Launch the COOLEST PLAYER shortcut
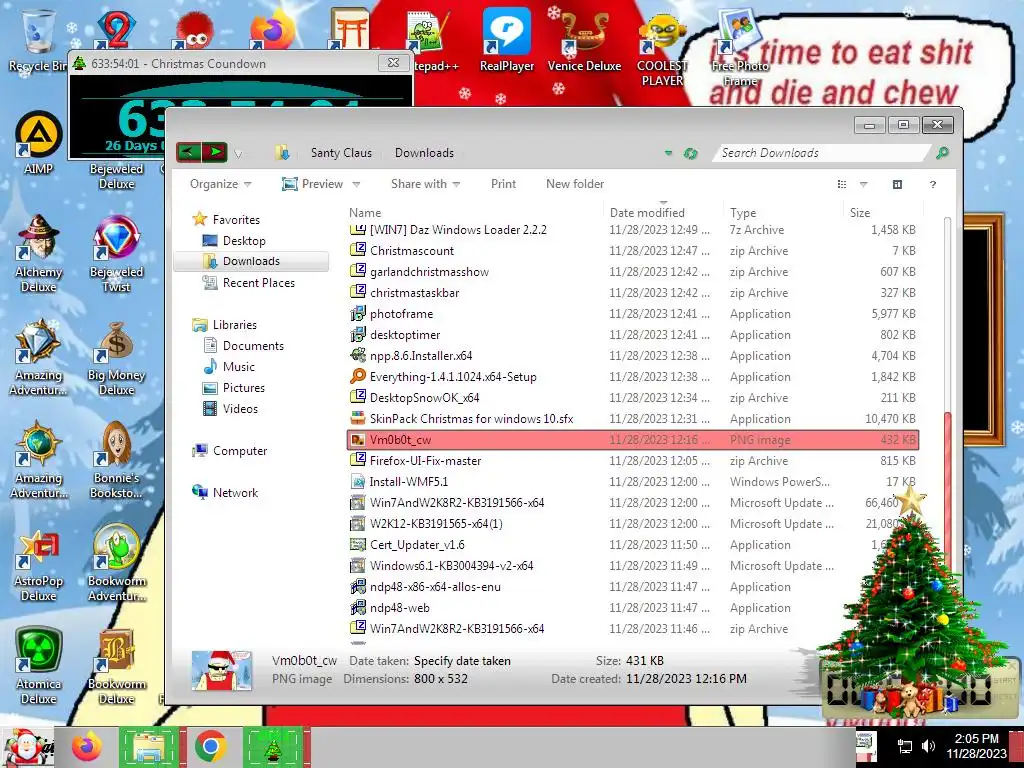1024x768 pixels. tap(662, 49)
